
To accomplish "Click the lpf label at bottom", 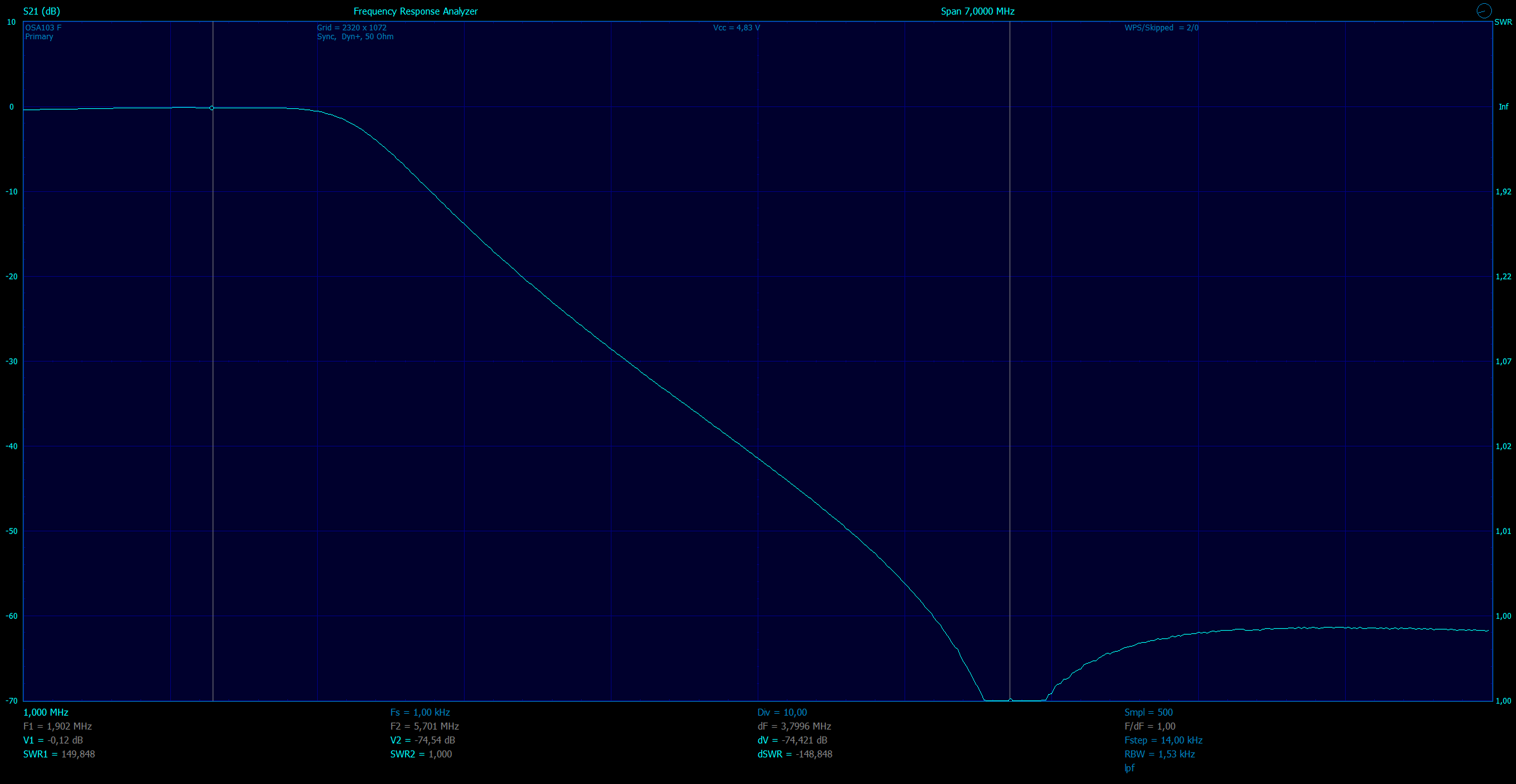I will (1129, 768).
